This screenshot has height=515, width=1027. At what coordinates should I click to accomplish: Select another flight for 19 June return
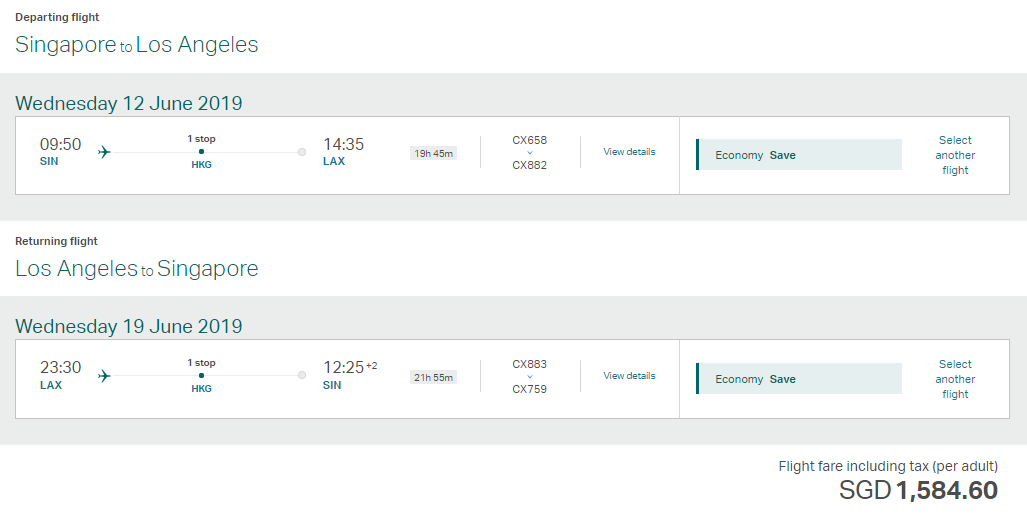click(955, 379)
